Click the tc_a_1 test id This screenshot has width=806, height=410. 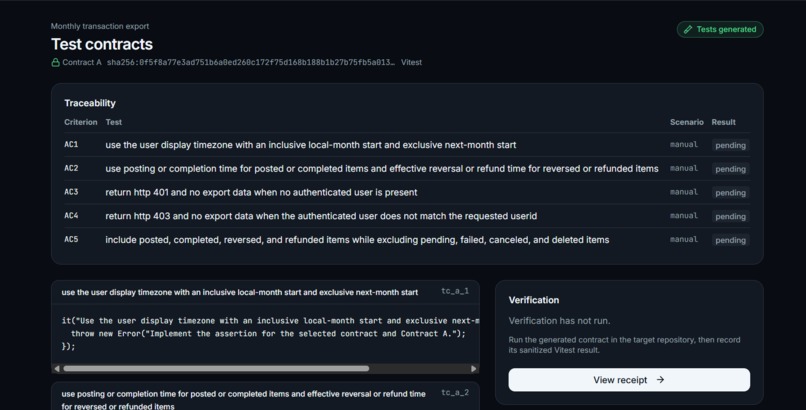click(x=455, y=291)
